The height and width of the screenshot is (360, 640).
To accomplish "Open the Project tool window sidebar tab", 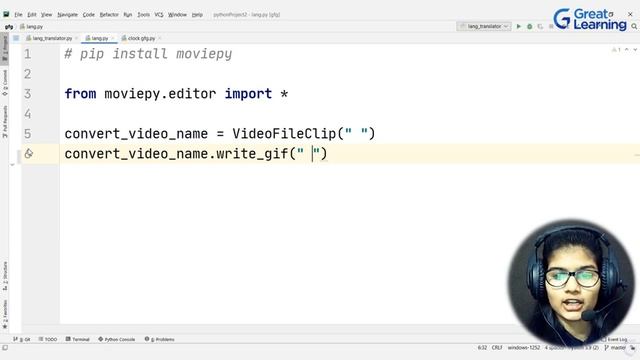I will click(x=5, y=49).
